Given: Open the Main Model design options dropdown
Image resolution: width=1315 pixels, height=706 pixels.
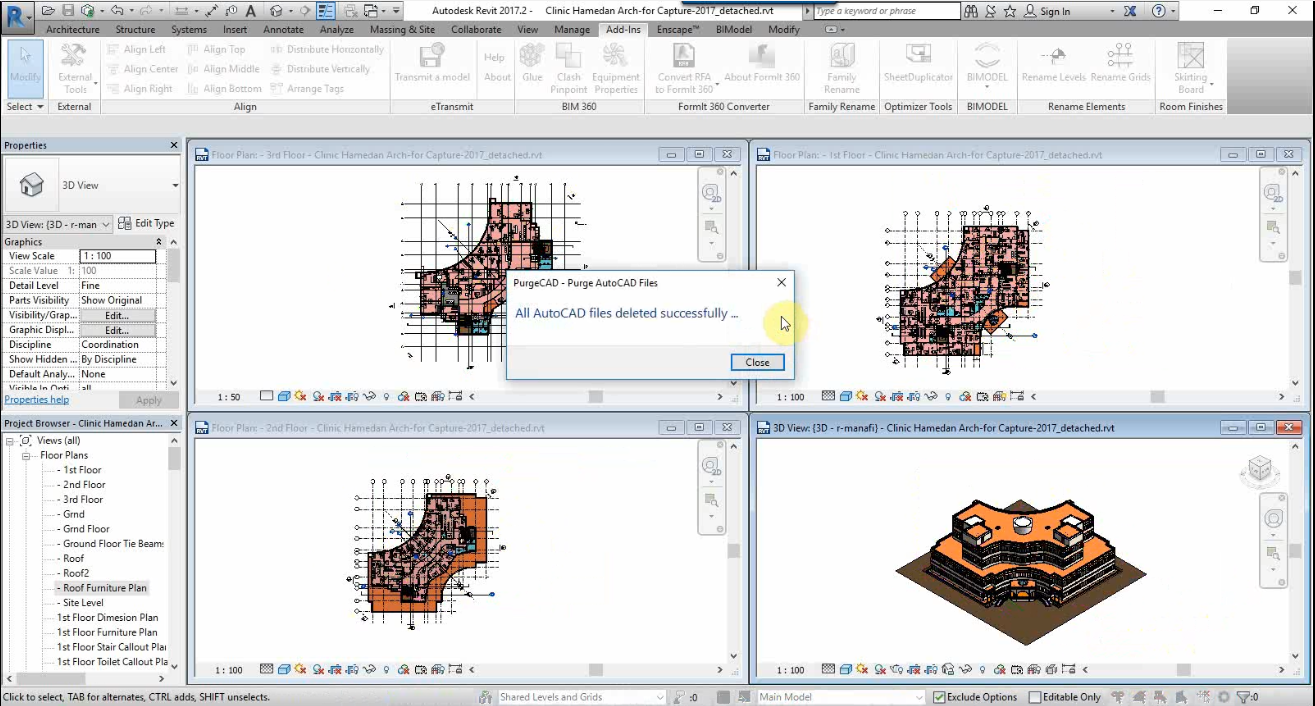Looking at the screenshot, I should click(841, 697).
